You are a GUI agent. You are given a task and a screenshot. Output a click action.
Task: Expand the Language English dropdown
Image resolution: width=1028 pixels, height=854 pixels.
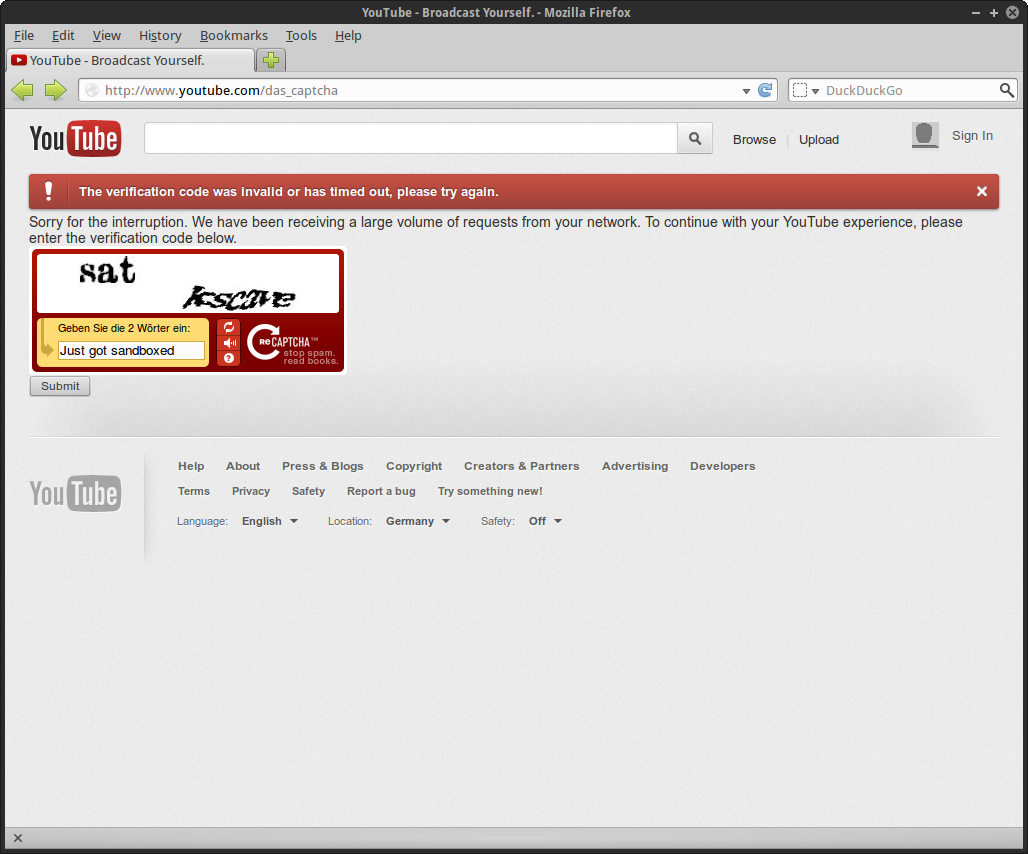269,521
